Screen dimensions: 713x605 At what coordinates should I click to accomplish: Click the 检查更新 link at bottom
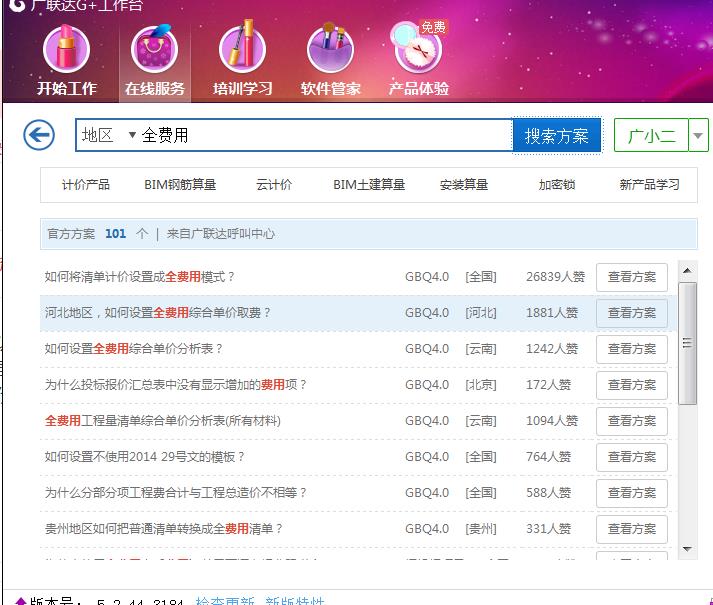pos(225,600)
